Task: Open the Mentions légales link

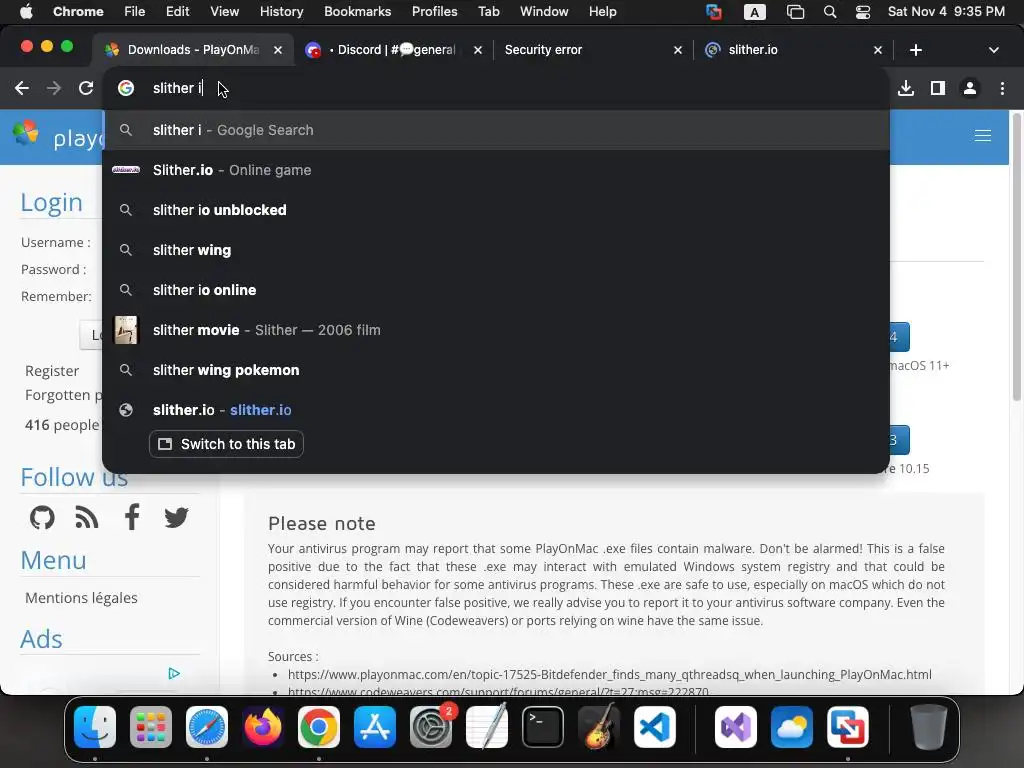Action: pos(81,598)
